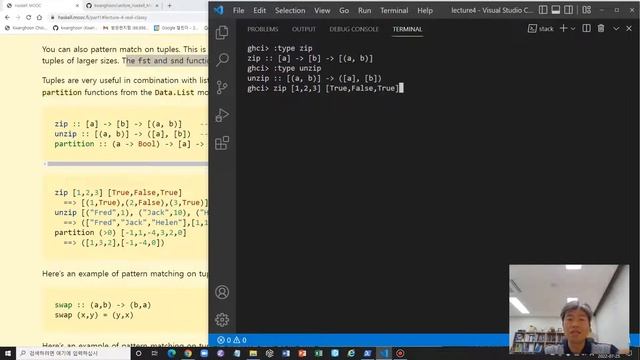
Task: Open the Source Control view
Action: (222, 87)
